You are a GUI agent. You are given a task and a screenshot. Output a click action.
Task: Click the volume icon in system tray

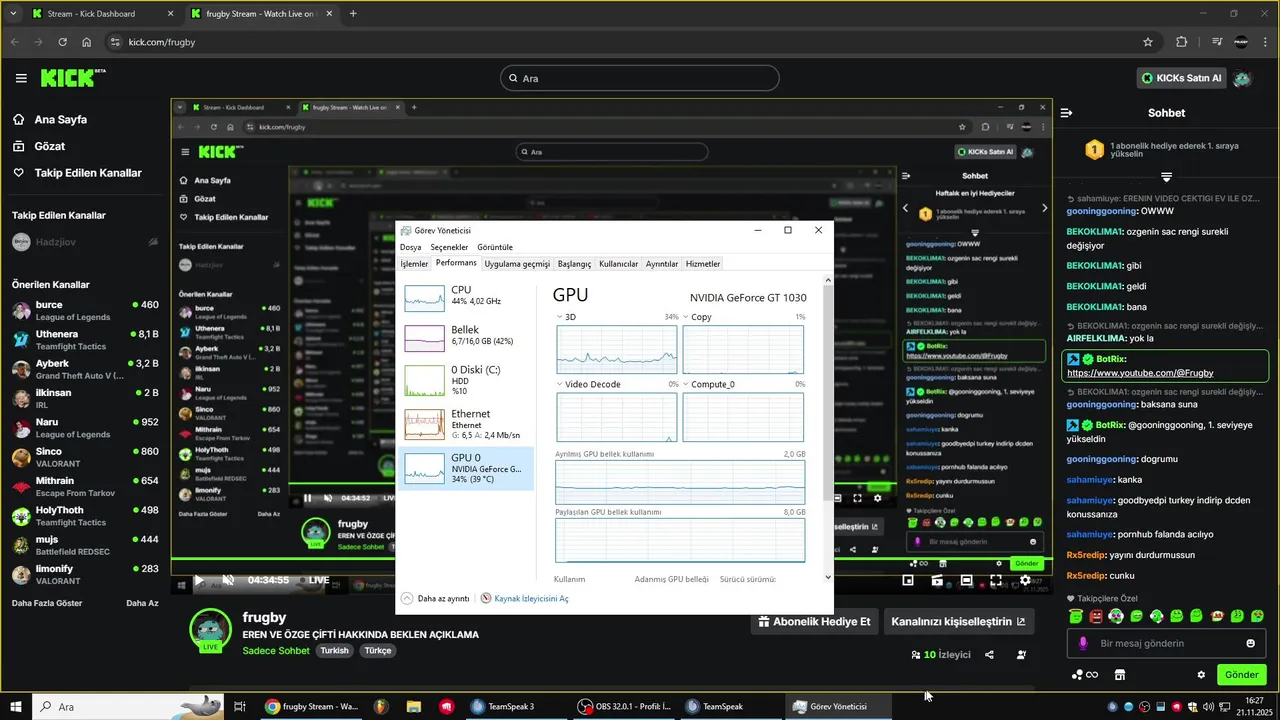pos(1208,707)
